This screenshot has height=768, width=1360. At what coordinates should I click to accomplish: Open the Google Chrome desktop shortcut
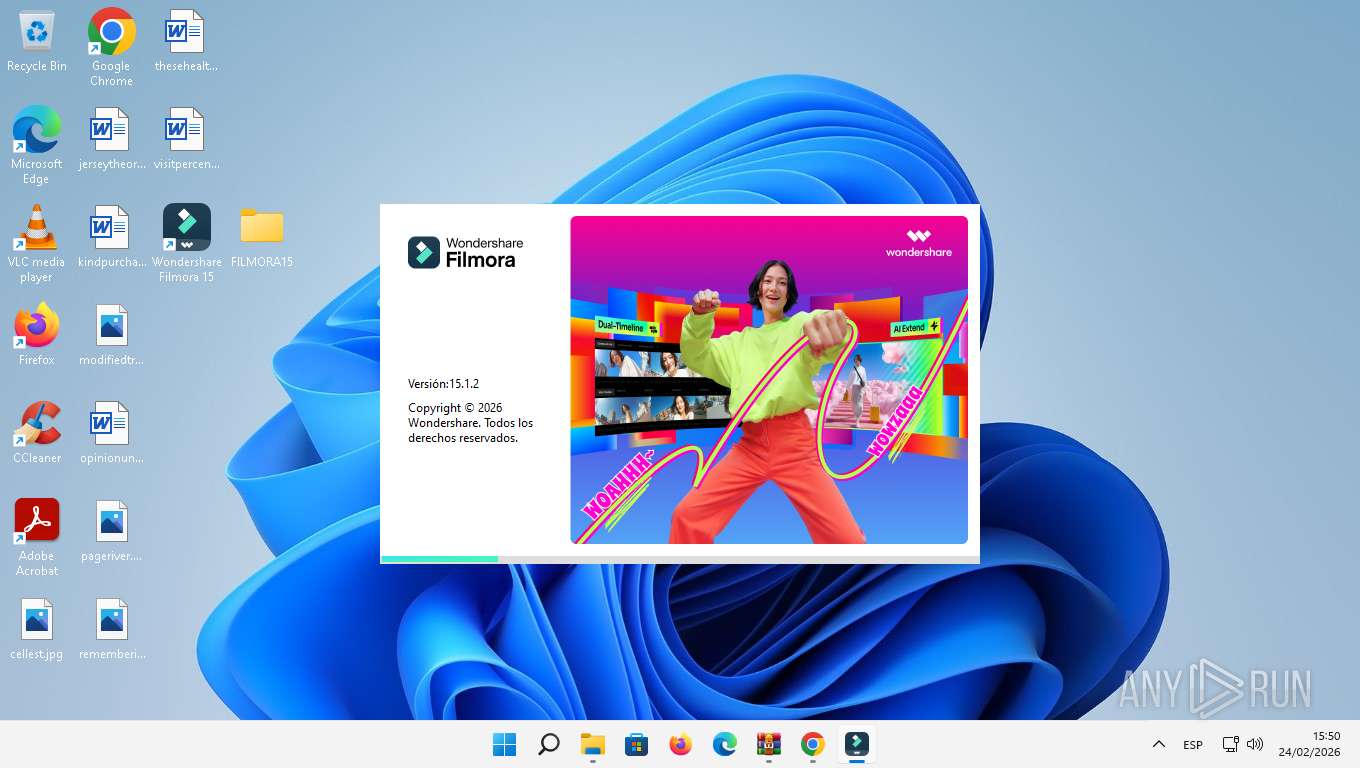[111, 47]
